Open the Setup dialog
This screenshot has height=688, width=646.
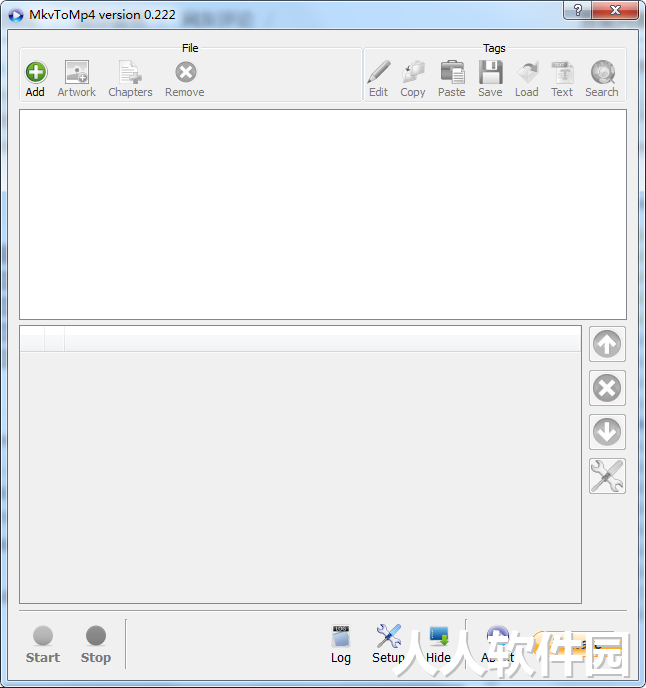click(x=388, y=645)
